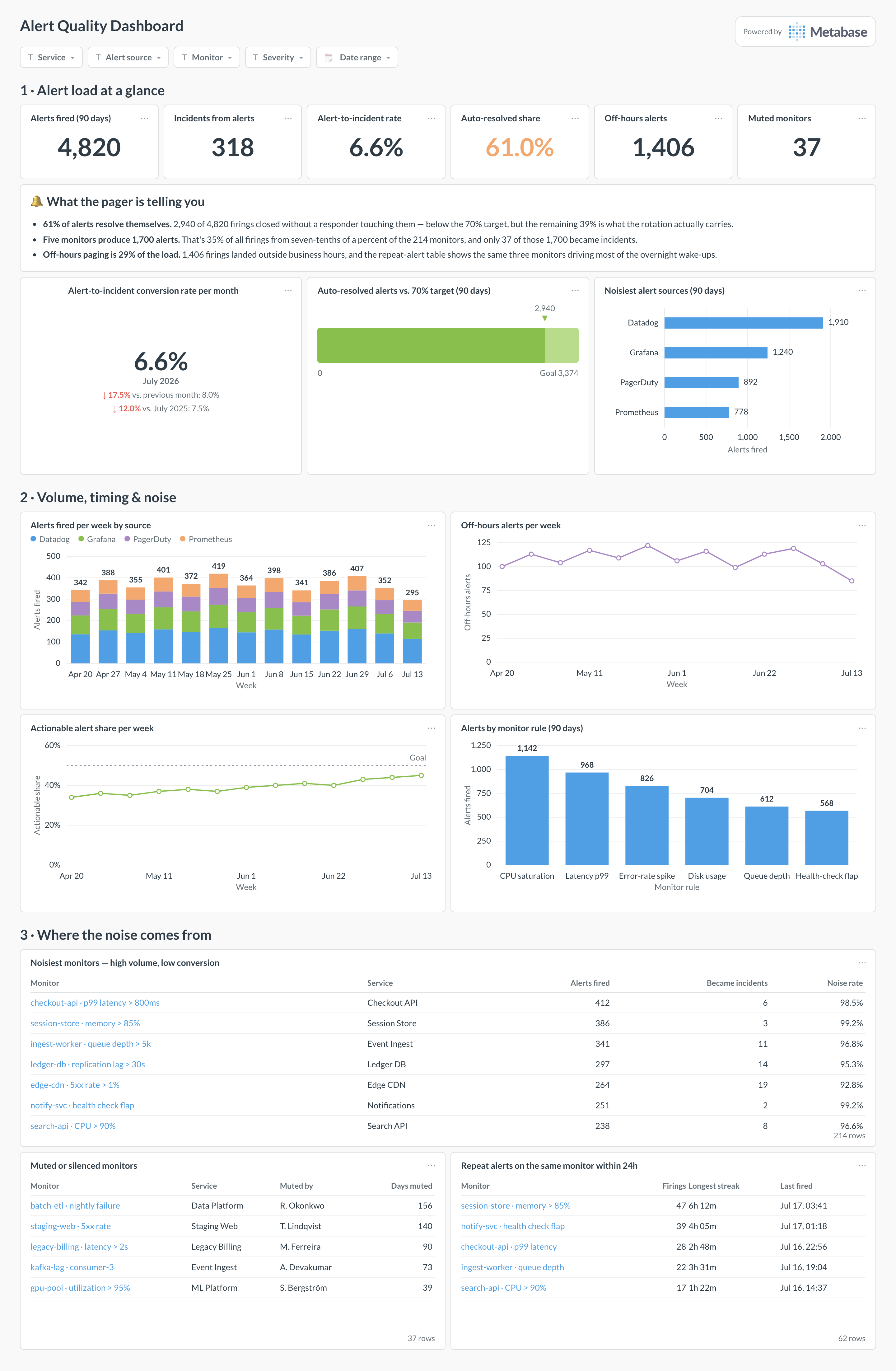Screen dimensions: 896x1371
Task: Open session-store memory > 85% in Repeat alerts
Action: pyautogui.click(x=516, y=1206)
